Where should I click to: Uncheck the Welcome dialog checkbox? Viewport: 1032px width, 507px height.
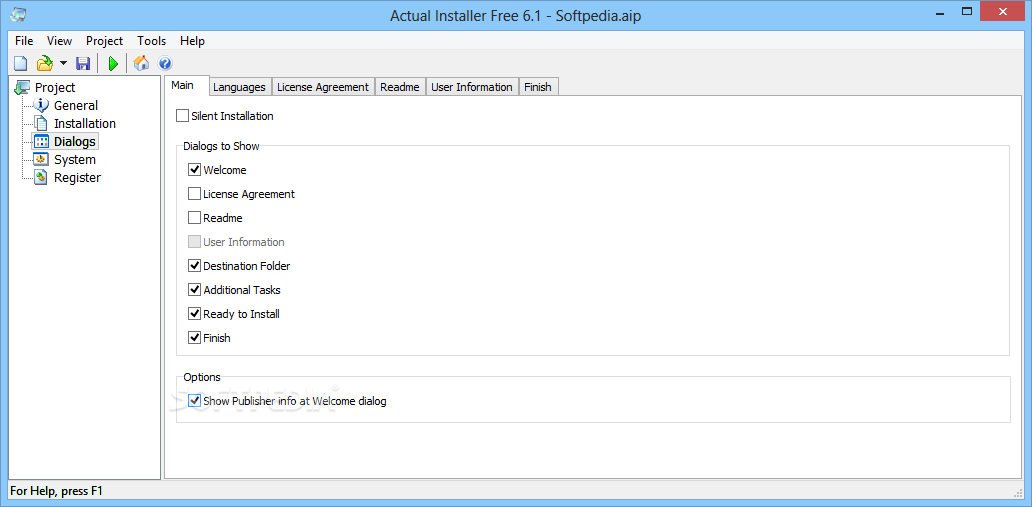pos(194,170)
